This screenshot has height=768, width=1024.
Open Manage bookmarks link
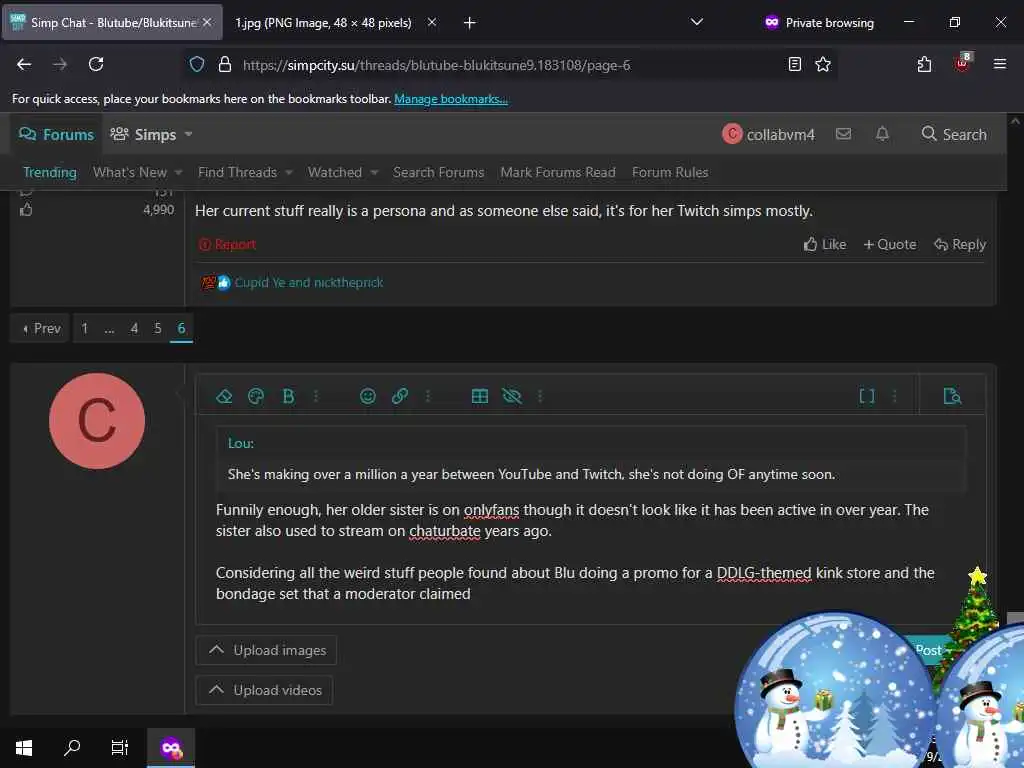click(451, 99)
